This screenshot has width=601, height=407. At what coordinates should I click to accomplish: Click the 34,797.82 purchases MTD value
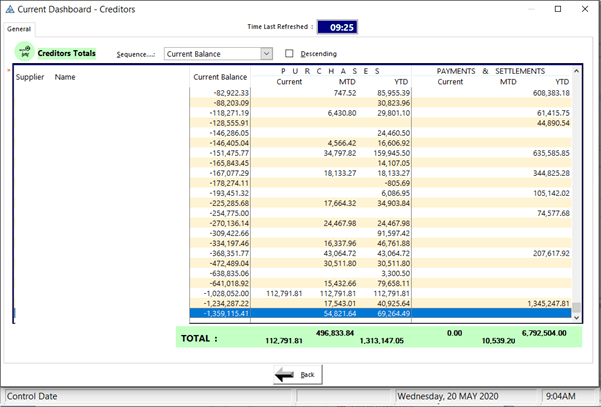click(340, 153)
